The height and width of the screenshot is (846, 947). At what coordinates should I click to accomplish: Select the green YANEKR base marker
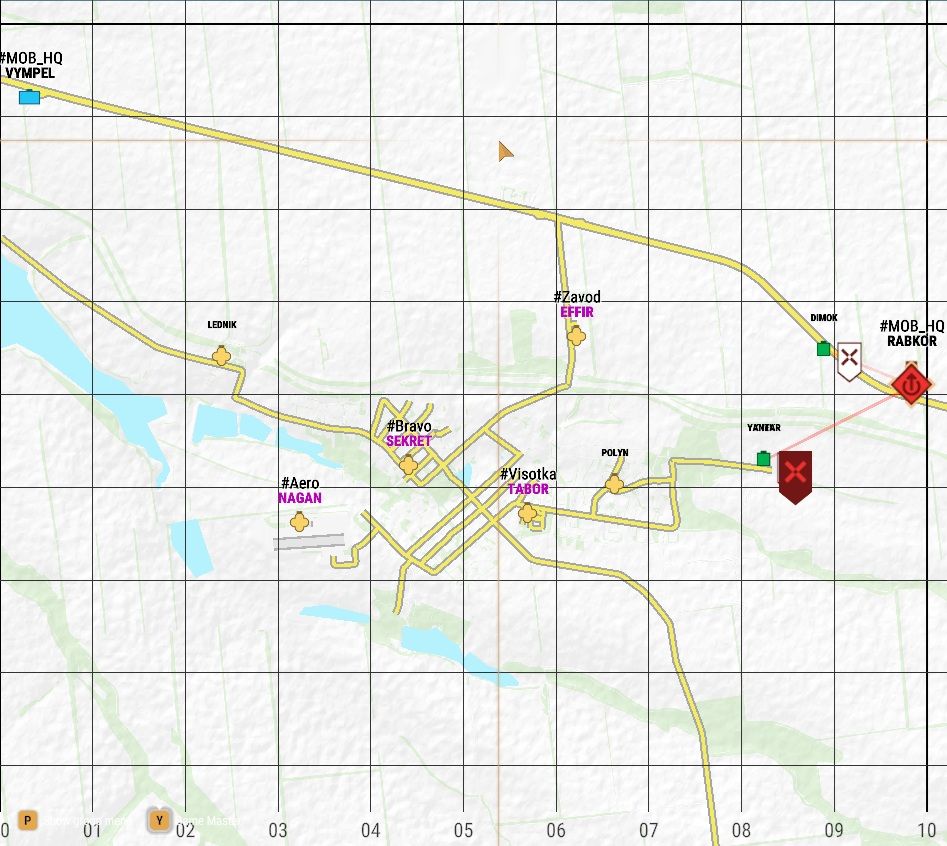coord(764,459)
